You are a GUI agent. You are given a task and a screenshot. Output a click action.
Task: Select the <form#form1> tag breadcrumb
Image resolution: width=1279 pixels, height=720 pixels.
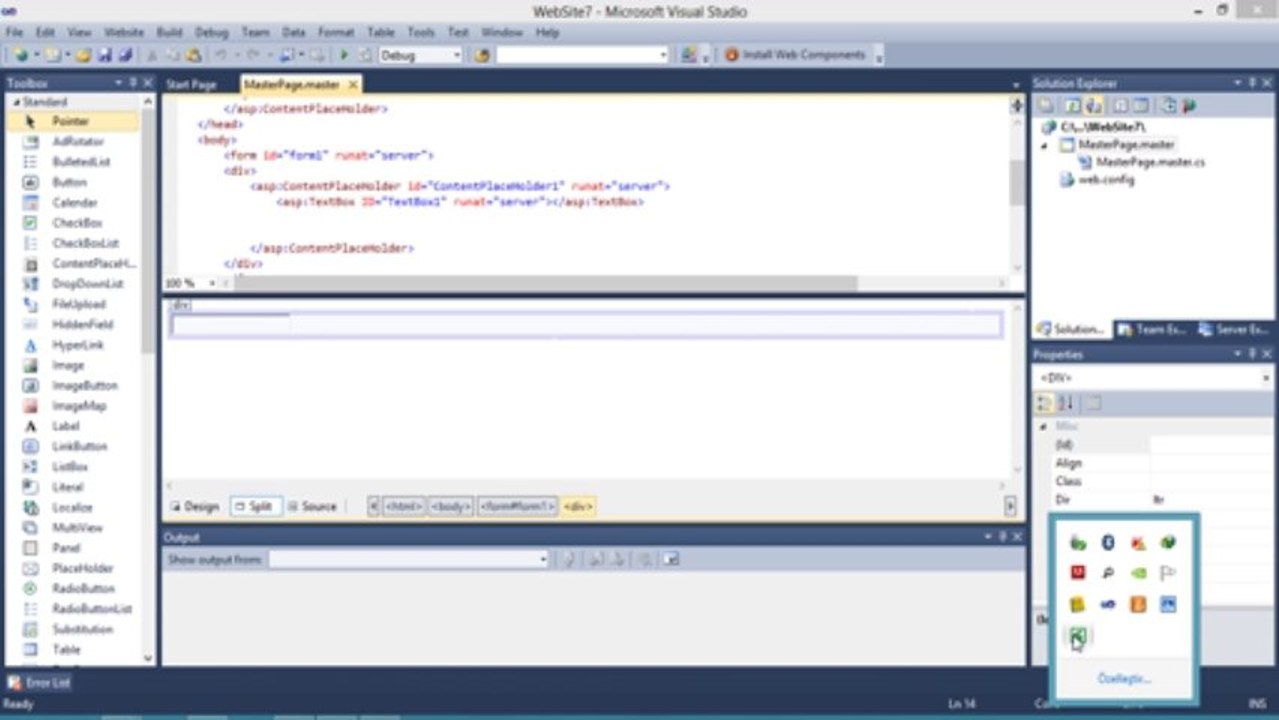[x=516, y=507]
